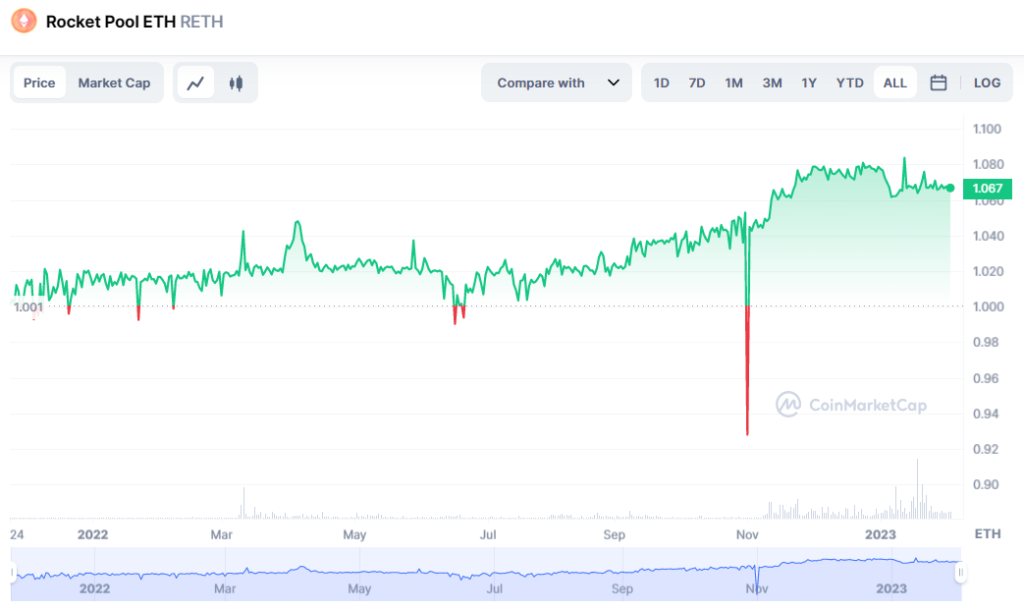Click the green endpoint dot on price line
The width and height of the screenshot is (1024, 610).
click(950, 188)
